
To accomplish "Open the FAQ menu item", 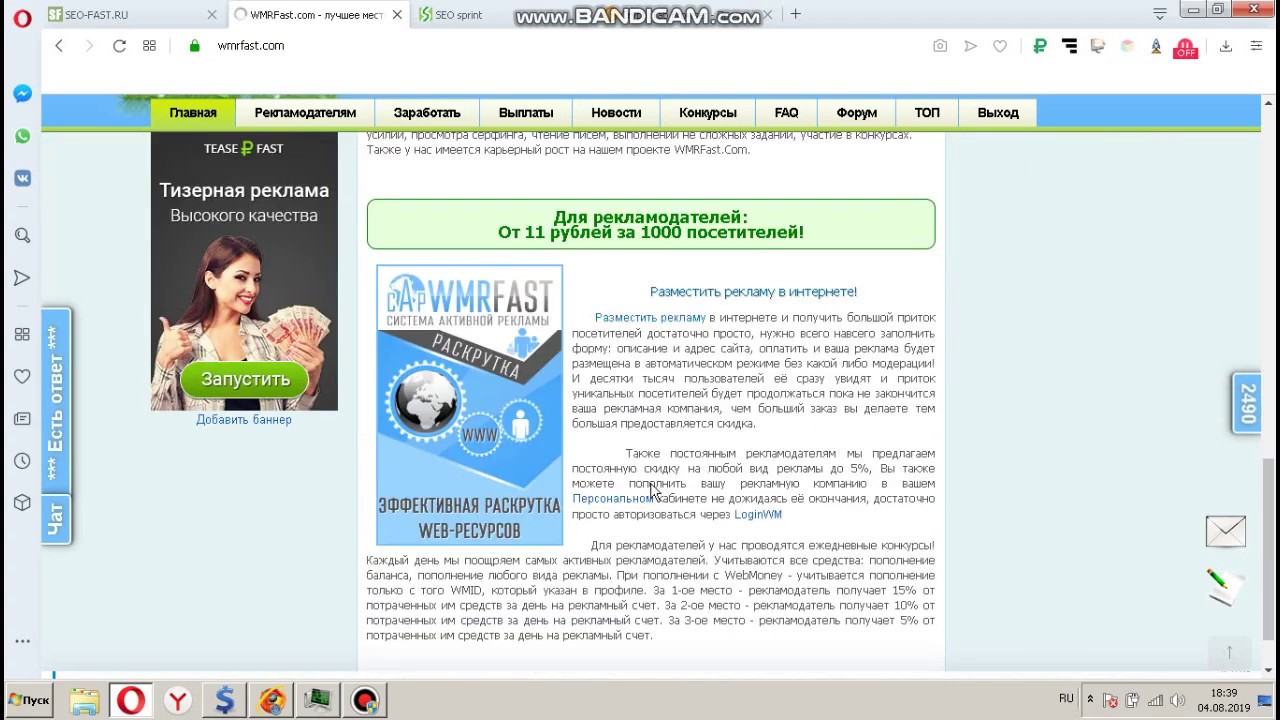I will (x=786, y=113).
